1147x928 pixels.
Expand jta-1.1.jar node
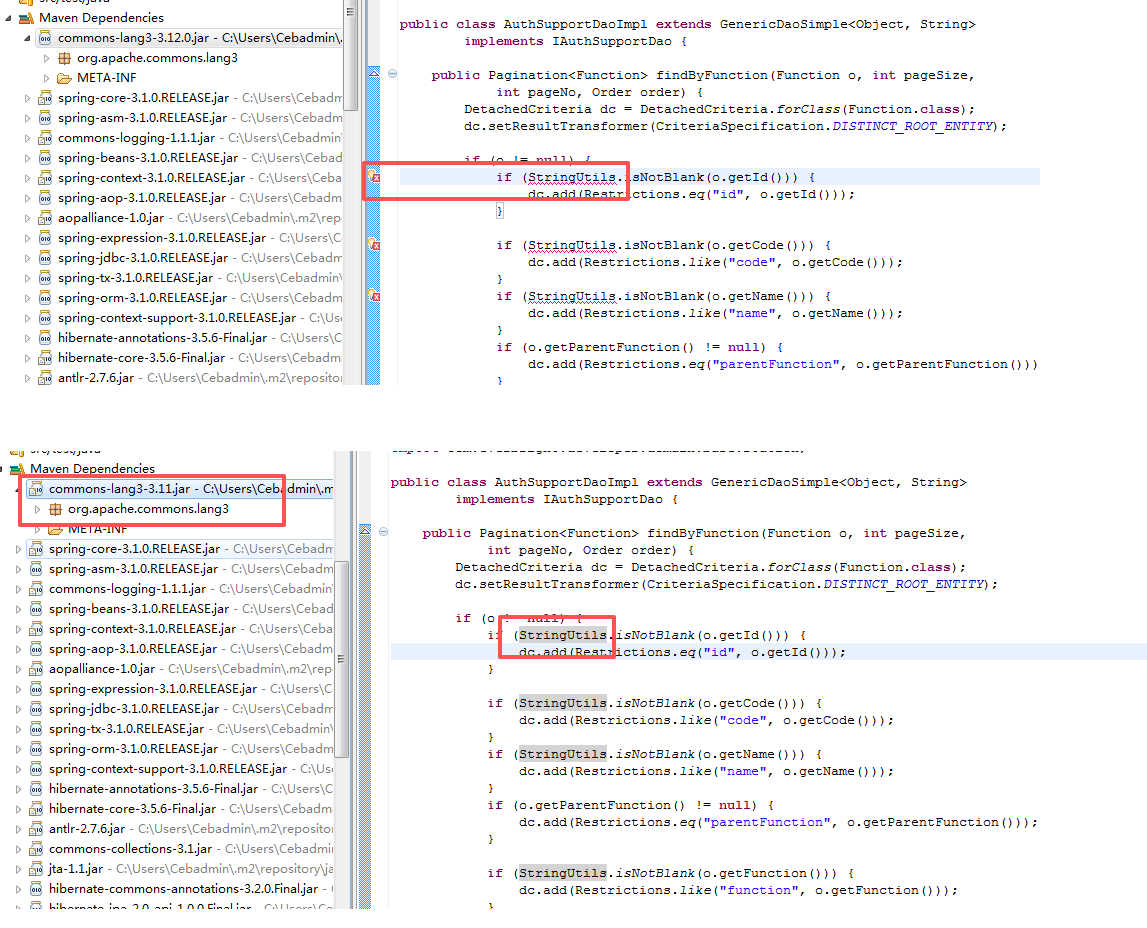point(18,869)
